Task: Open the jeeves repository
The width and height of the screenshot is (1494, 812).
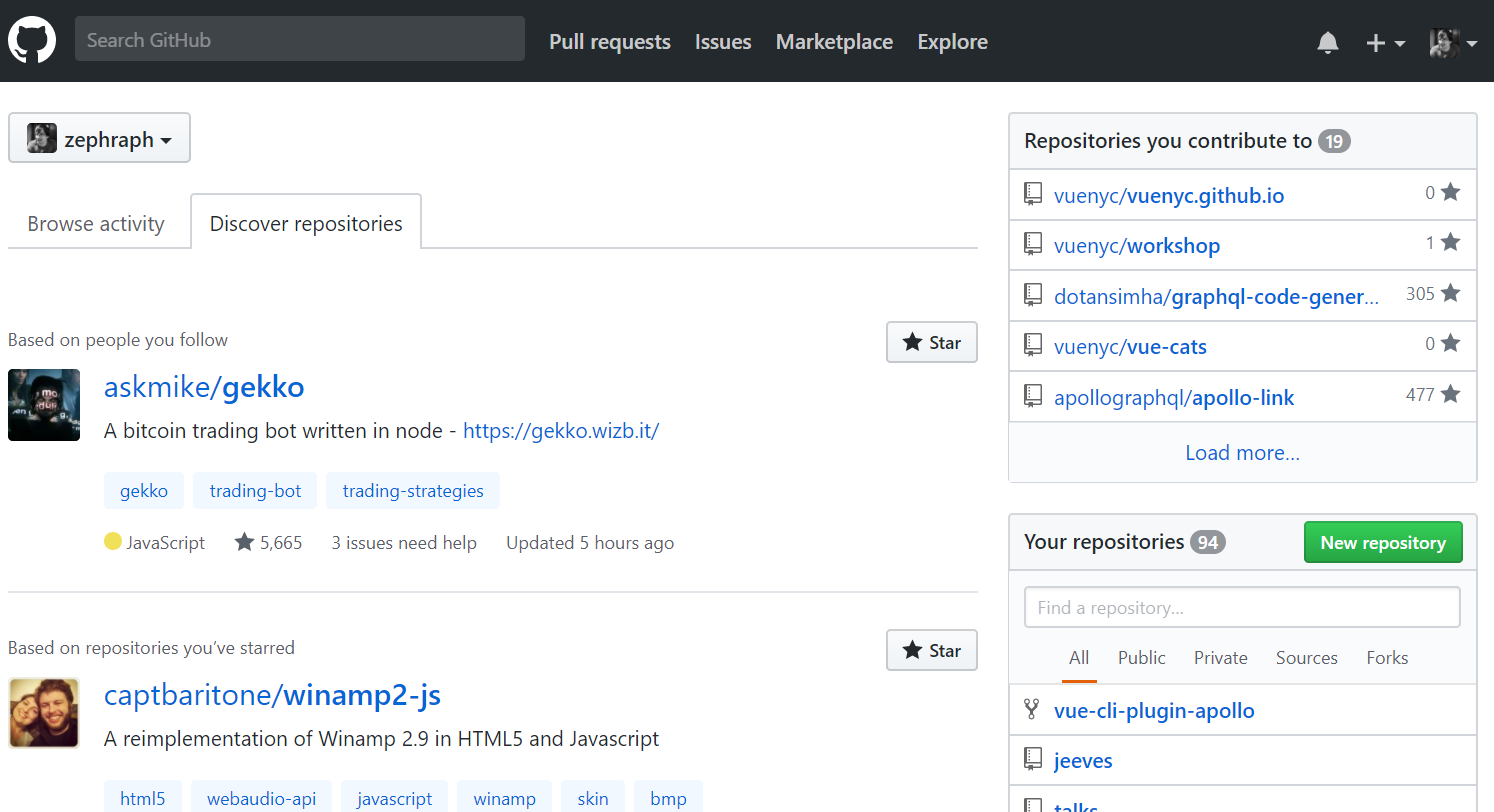Action: click(1083, 760)
